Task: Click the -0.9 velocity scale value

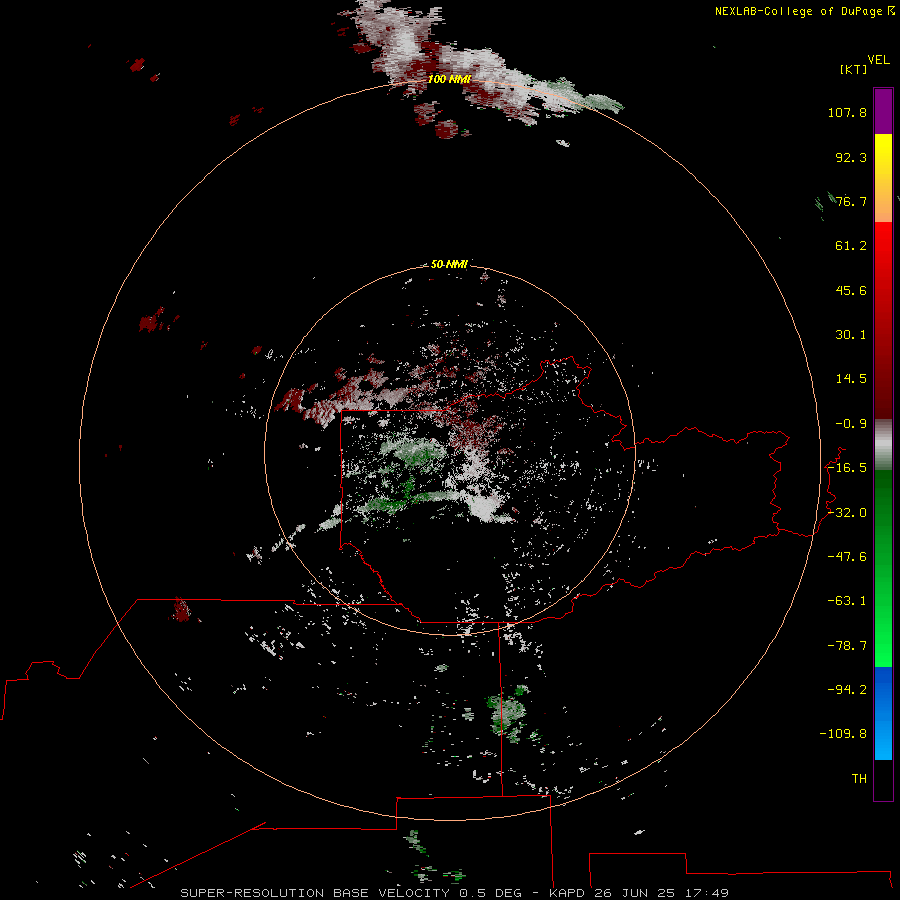Action: [x=851, y=424]
